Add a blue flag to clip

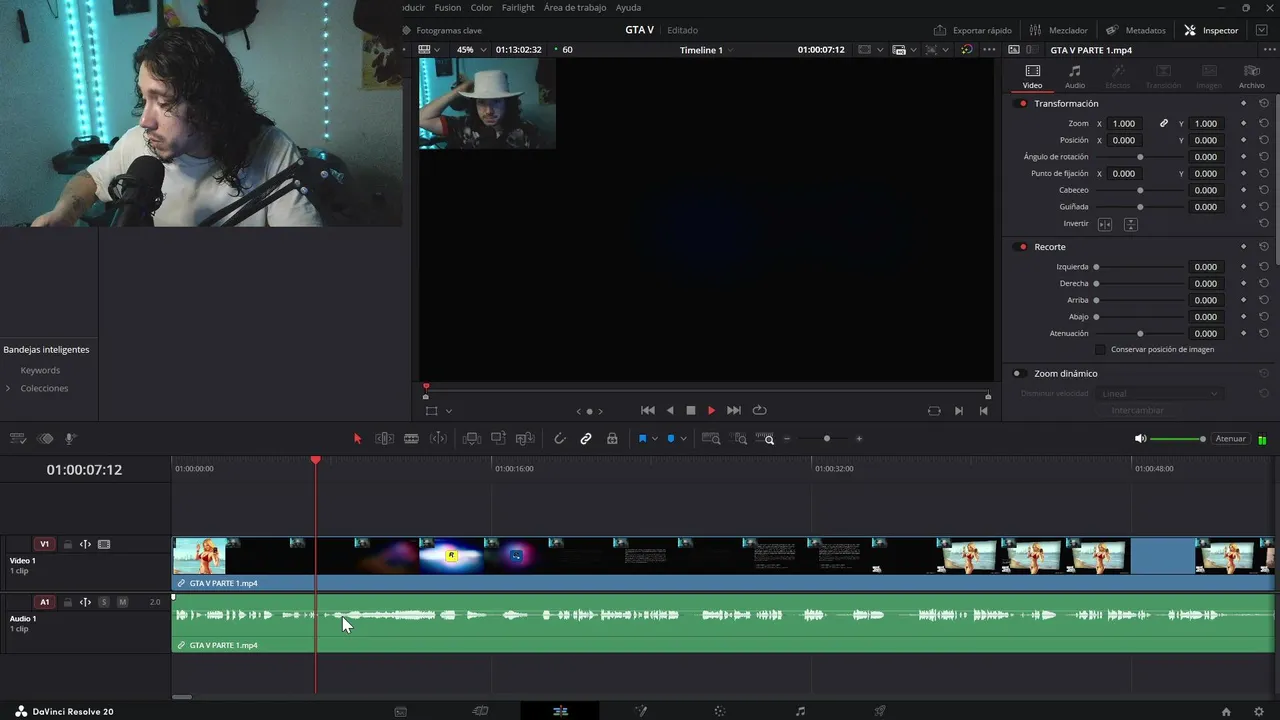click(642, 438)
